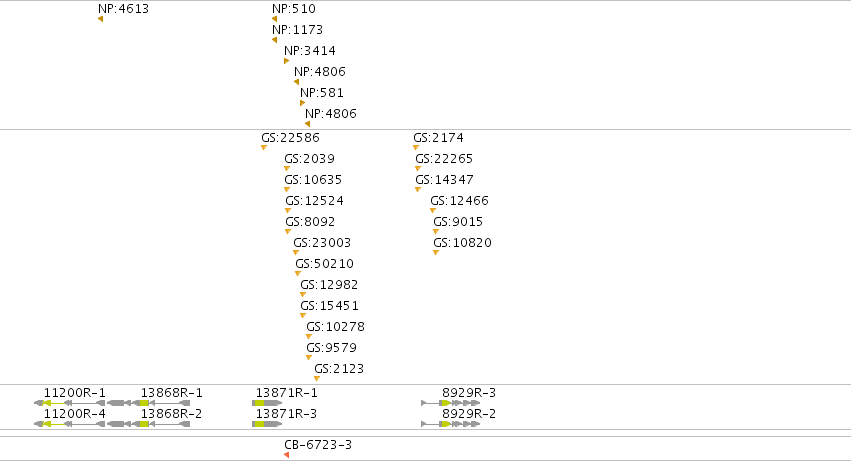
Task: Click the GS:12982 feature label
Action: pos(329,285)
